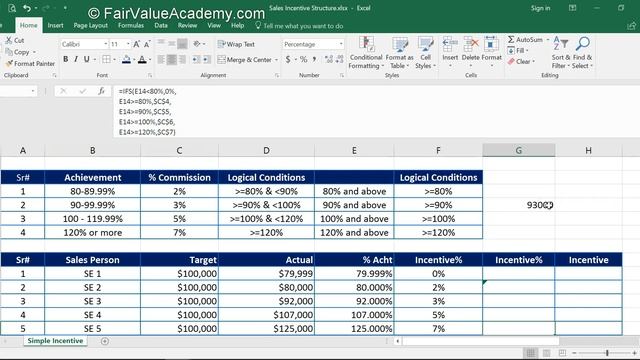This screenshot has height=360, width=640.
Task: Open the Calibri font name dropdown
Action: pyautogui.click(x=105, y=44)
